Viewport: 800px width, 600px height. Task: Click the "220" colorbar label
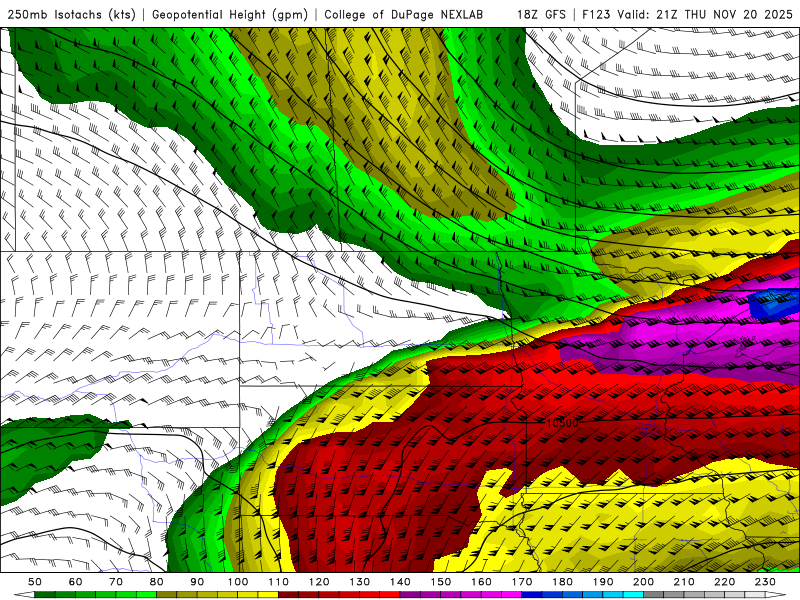tap(725, 582)
